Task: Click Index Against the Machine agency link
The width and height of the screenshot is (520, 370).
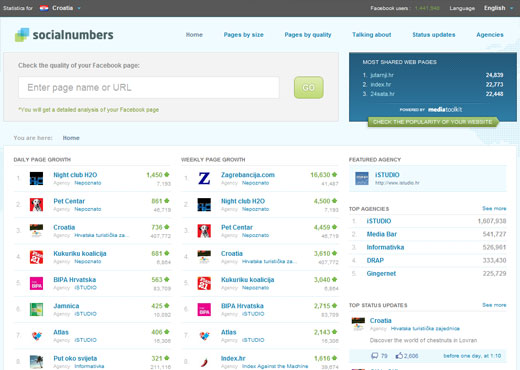Action: [275, 366]
